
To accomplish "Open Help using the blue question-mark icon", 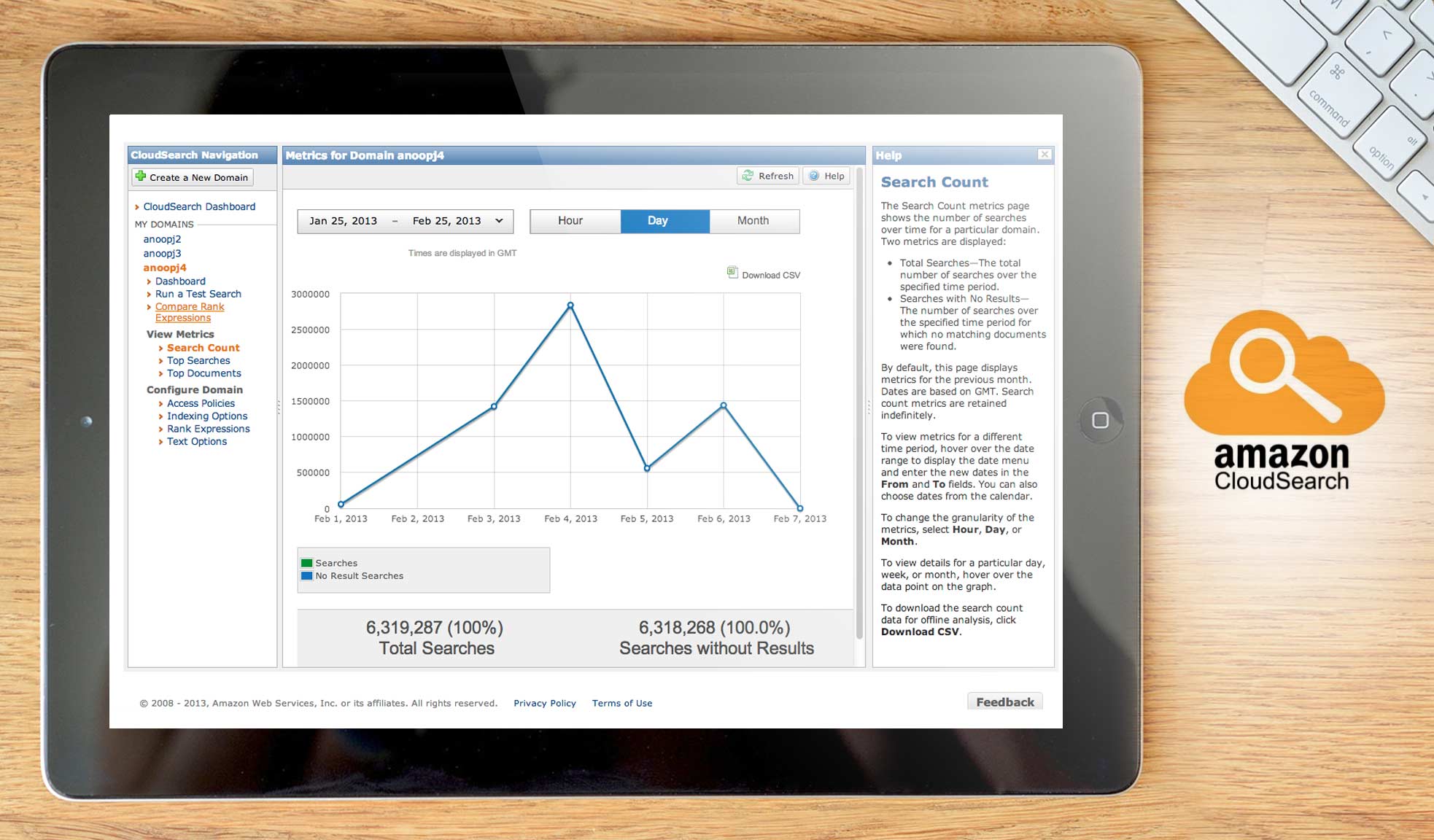I will (x=813, y=175).
